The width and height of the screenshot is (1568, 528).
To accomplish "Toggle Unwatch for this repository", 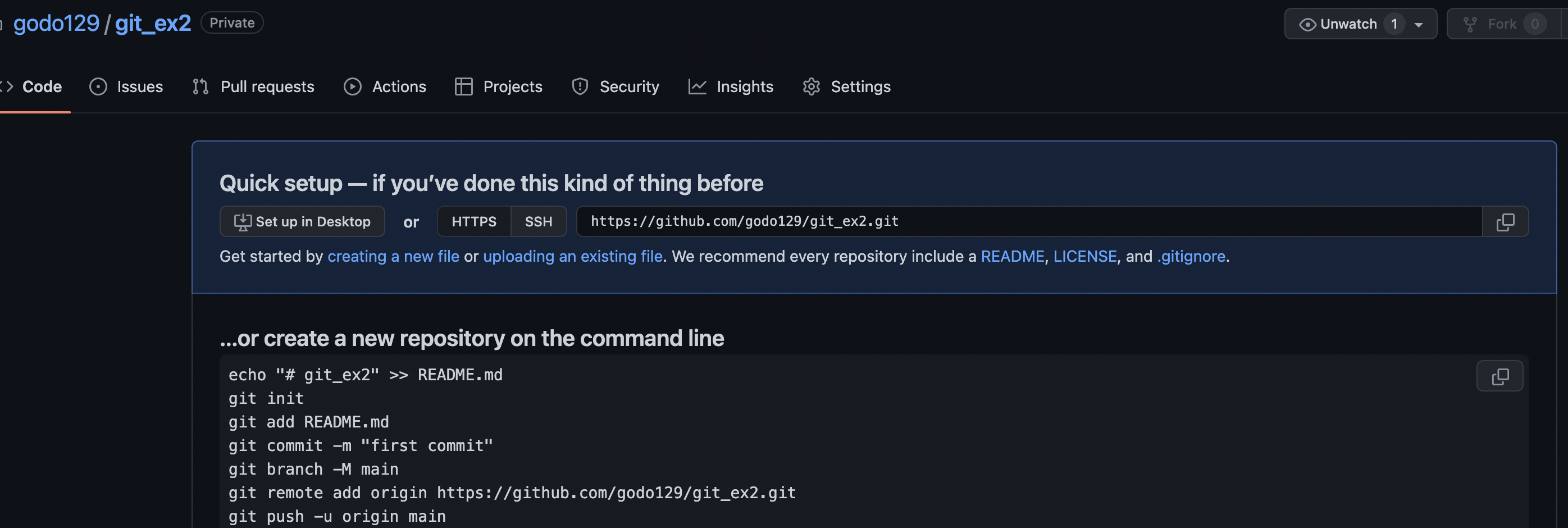I will (1347, 23).
